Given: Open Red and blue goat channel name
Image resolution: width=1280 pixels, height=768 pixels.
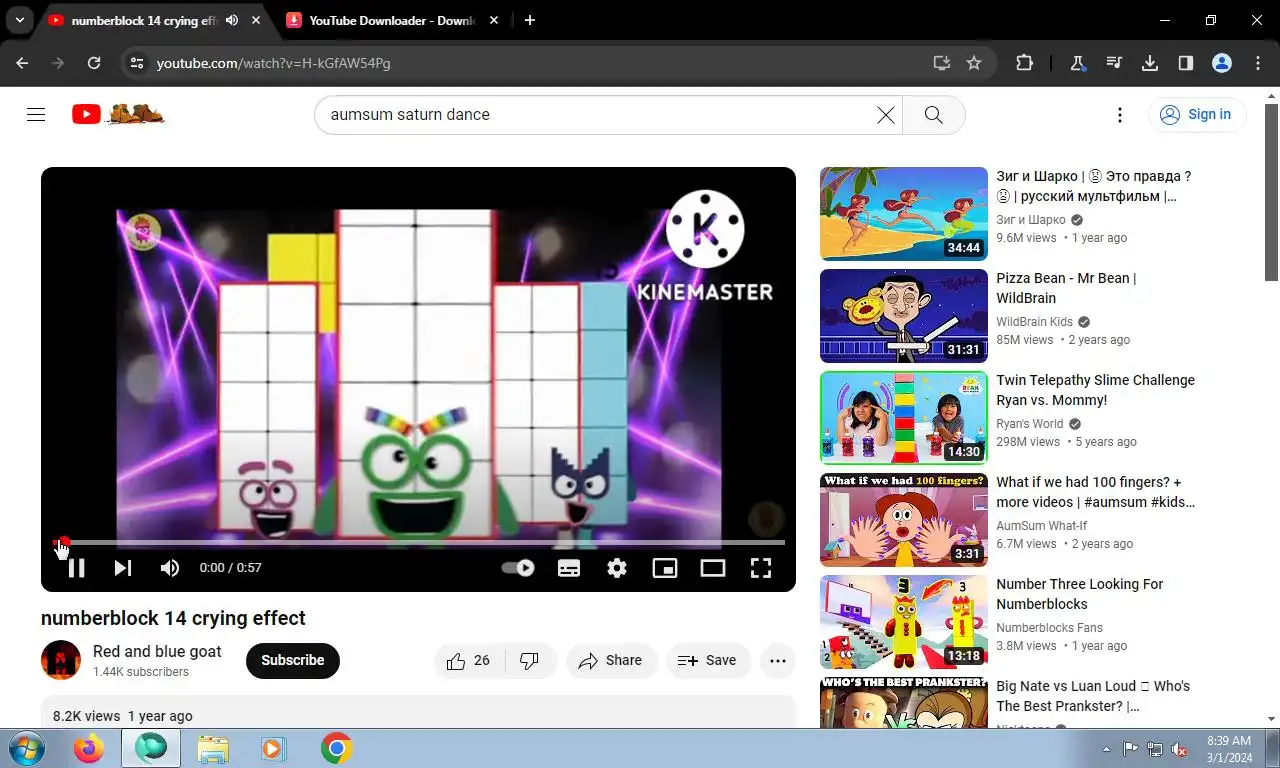Looking at the screenshot, I should [x=157, y=652].
